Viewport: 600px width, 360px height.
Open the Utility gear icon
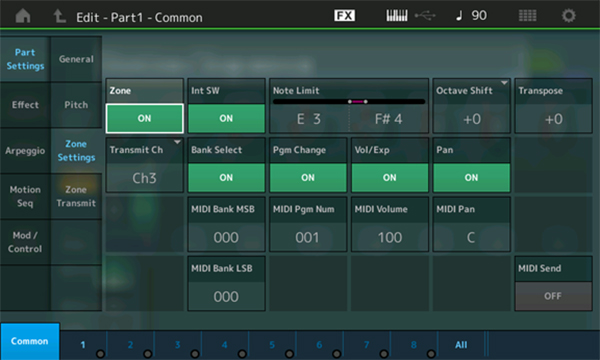[569, 16]
